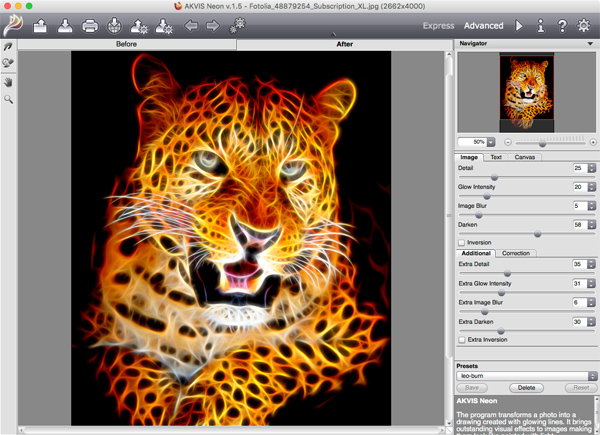Open program info with the i icon
The image size is (600, 435).
[x=542, y=25]
